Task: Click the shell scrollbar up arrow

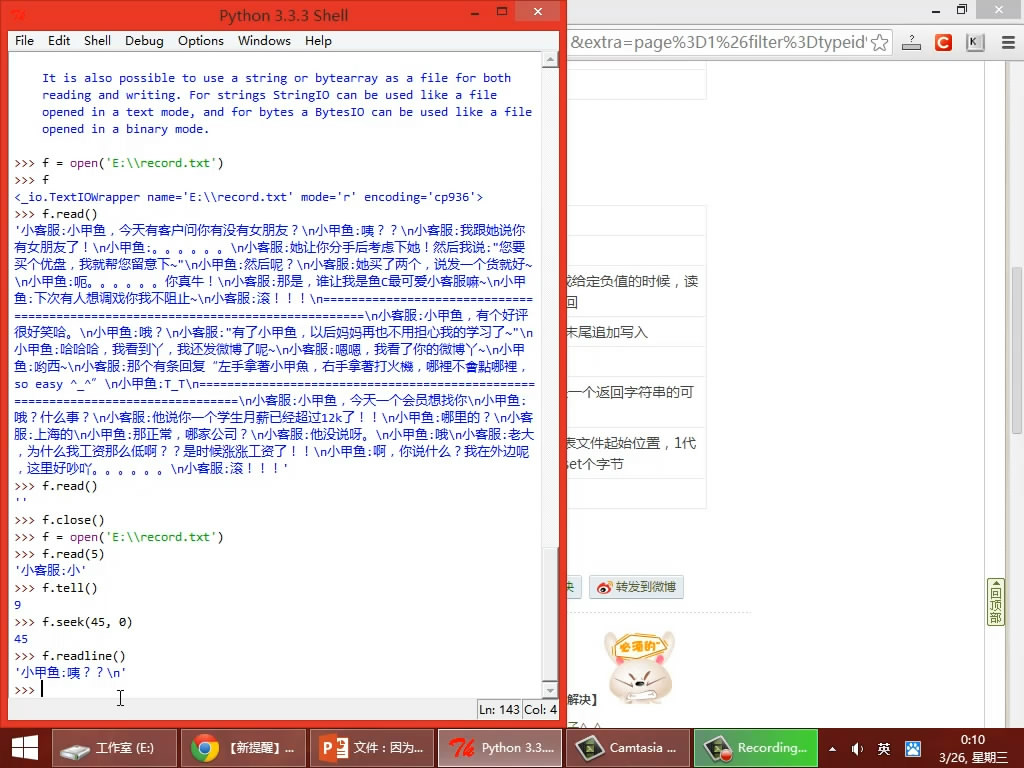Action: [x=550, y=61]
